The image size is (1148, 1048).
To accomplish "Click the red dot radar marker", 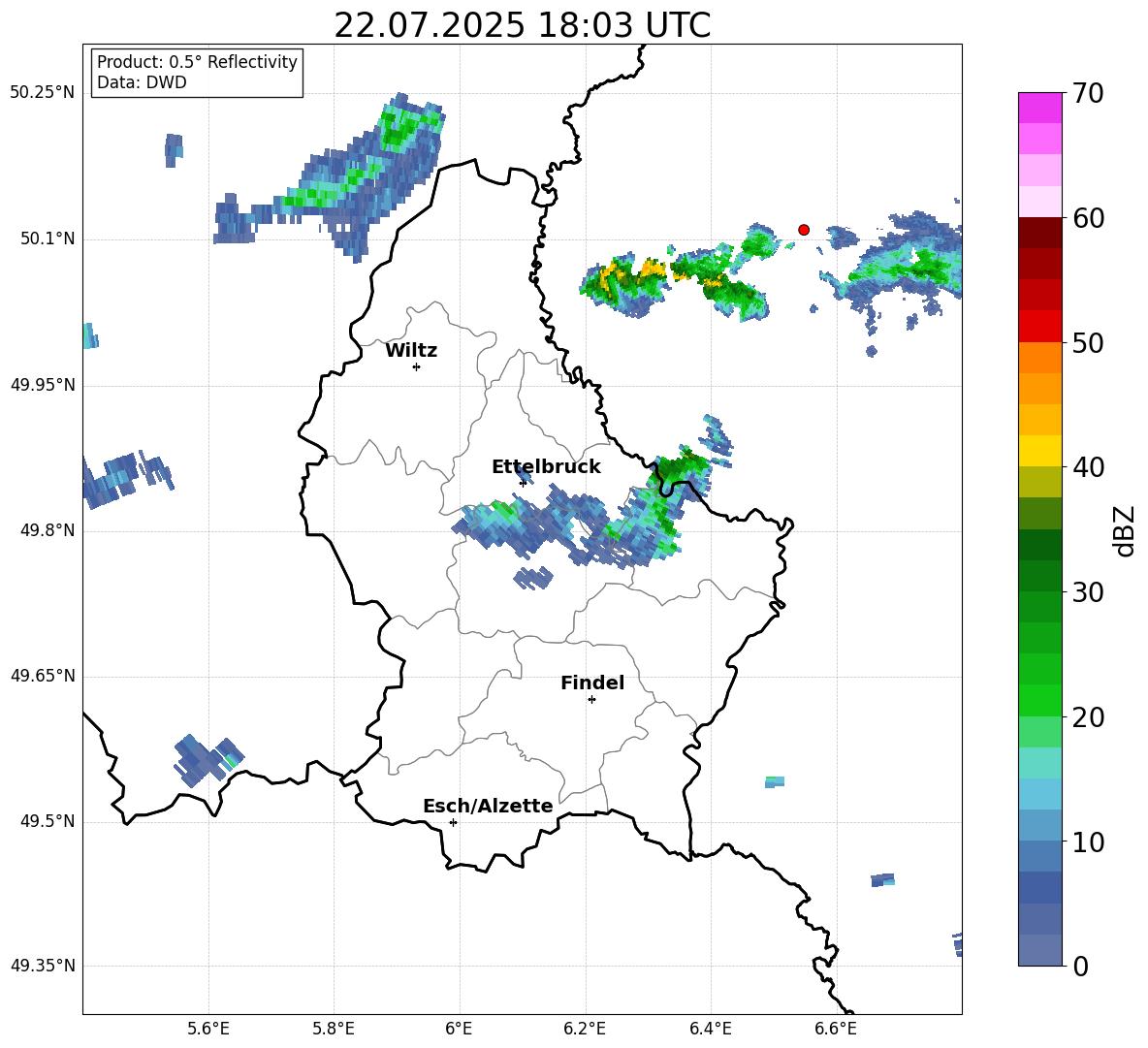I will coord(803,230).
